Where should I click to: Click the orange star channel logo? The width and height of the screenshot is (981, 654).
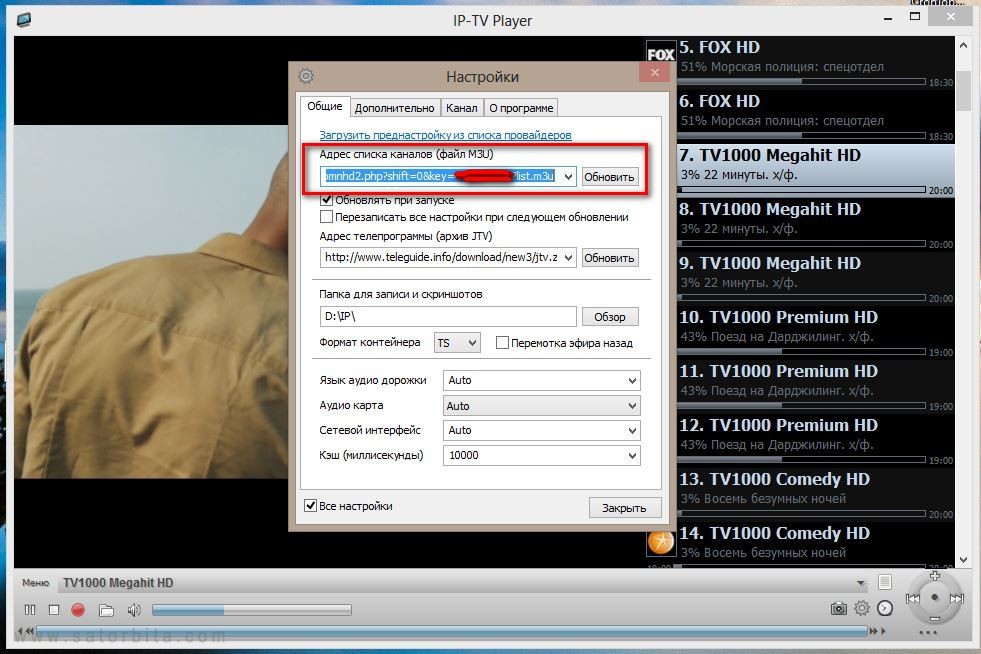[x=661, y=542]
